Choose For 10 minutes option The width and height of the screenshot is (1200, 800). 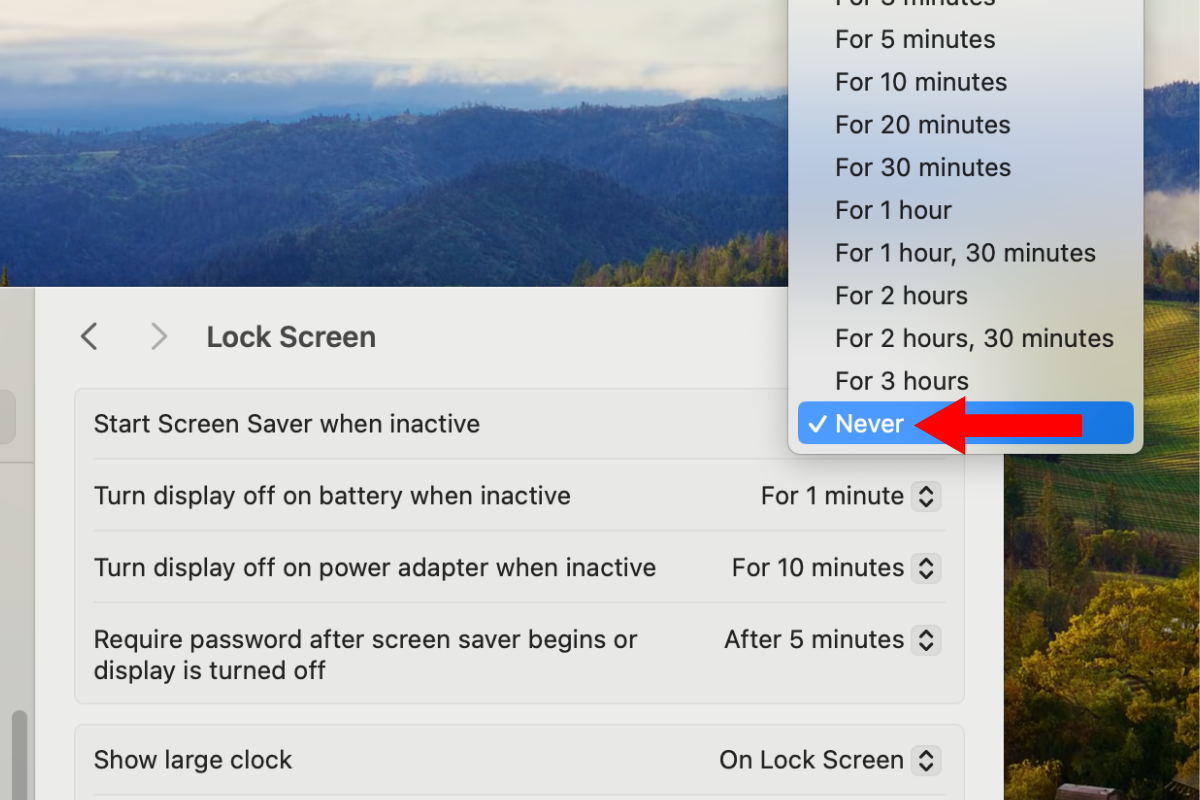pyautogui.click(x=921, y=82)
